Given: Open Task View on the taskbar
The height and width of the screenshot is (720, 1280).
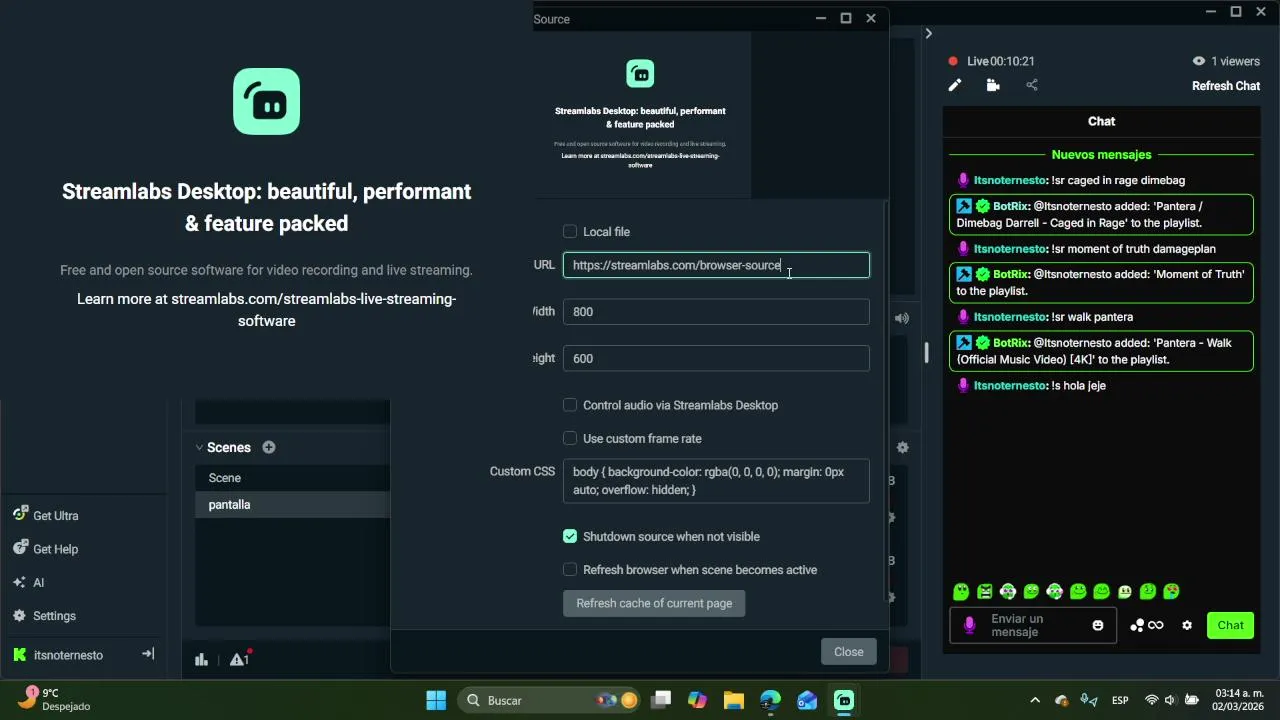Looking at the screenshot, I should pos(661,700).
